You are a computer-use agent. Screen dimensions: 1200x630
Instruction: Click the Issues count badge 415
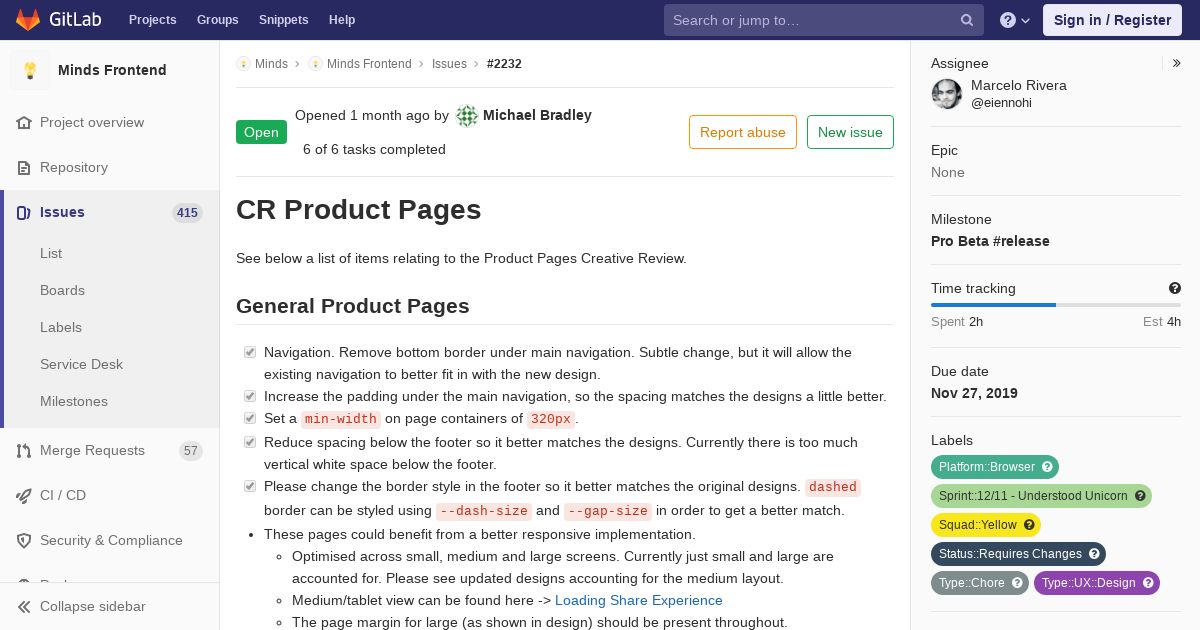(187, 213)
